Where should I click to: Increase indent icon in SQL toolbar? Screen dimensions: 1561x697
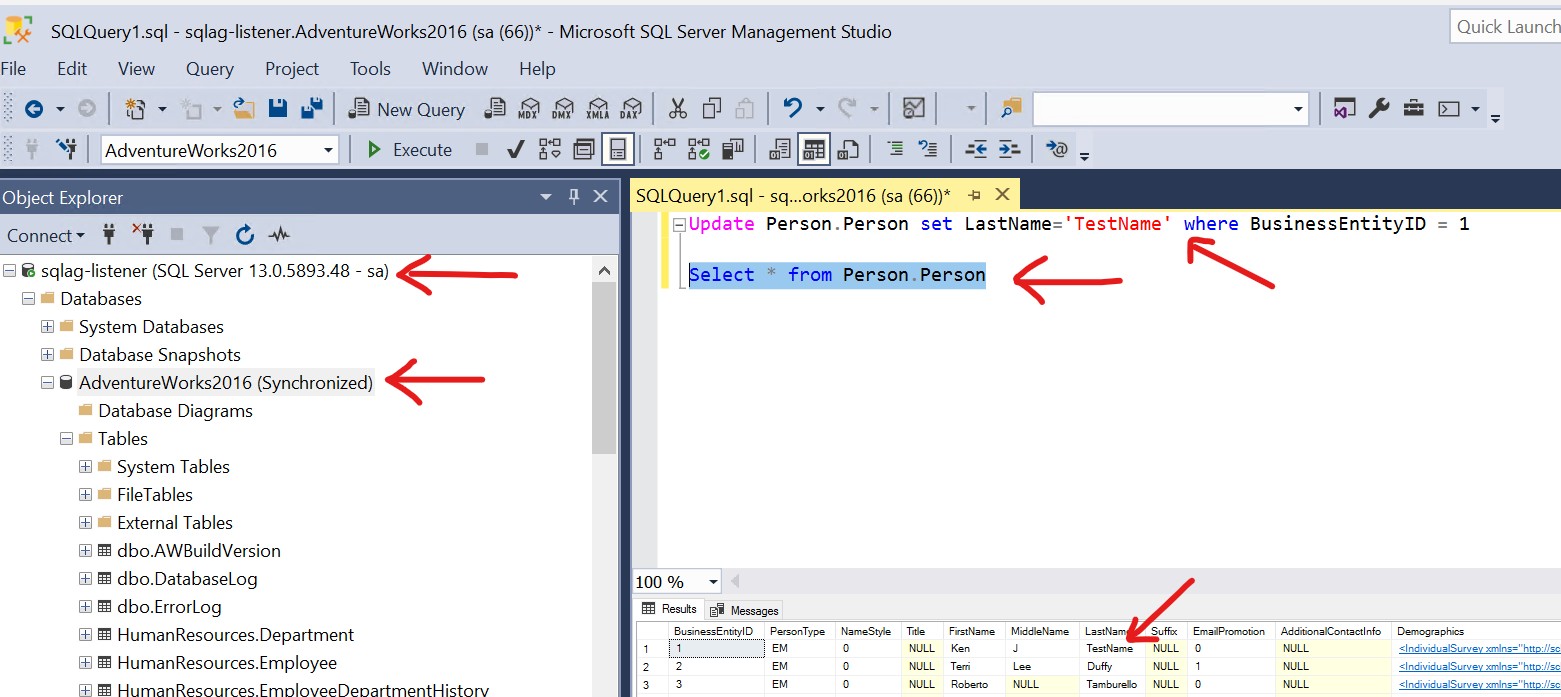click(1010, 150)
